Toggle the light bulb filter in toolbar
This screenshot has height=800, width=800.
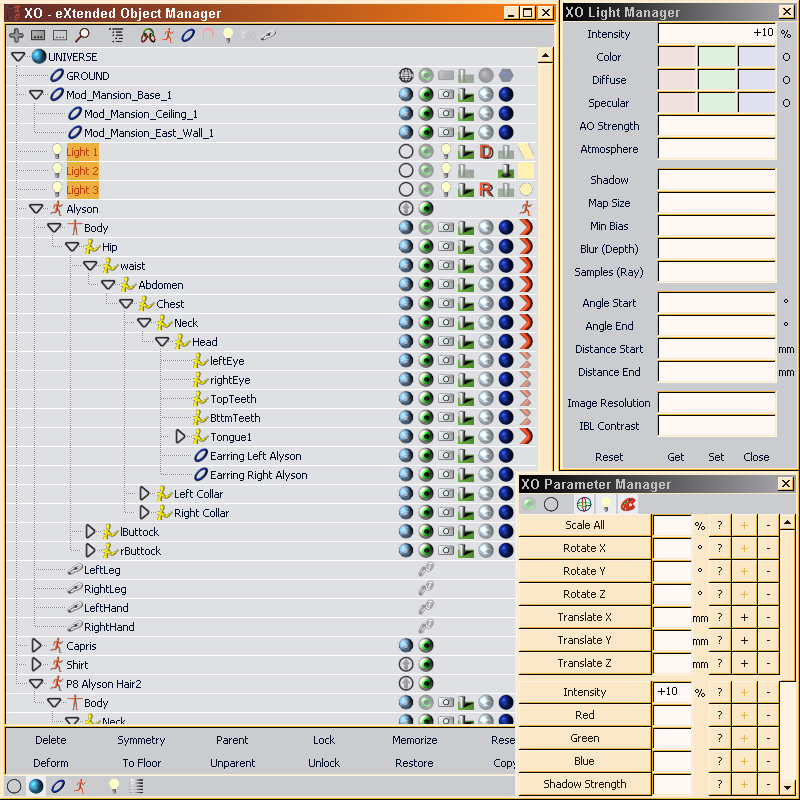[228, 35]
